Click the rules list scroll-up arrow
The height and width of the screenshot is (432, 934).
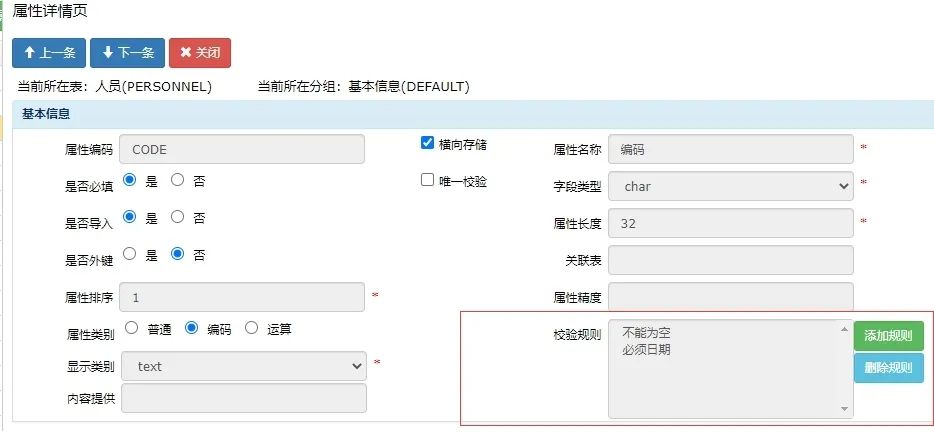pos(845,329)
